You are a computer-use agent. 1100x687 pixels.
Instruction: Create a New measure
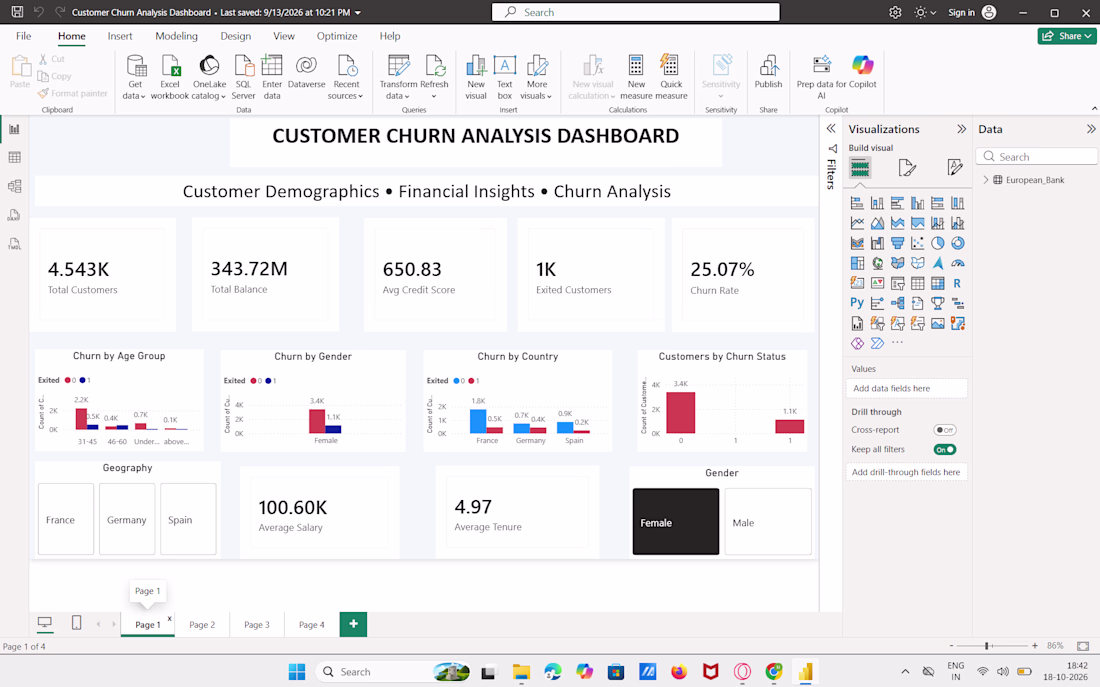(x=636, y=77)
